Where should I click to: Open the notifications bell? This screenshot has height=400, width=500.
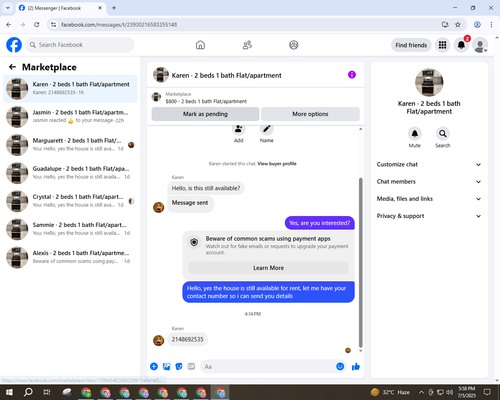tap(461, 45)
